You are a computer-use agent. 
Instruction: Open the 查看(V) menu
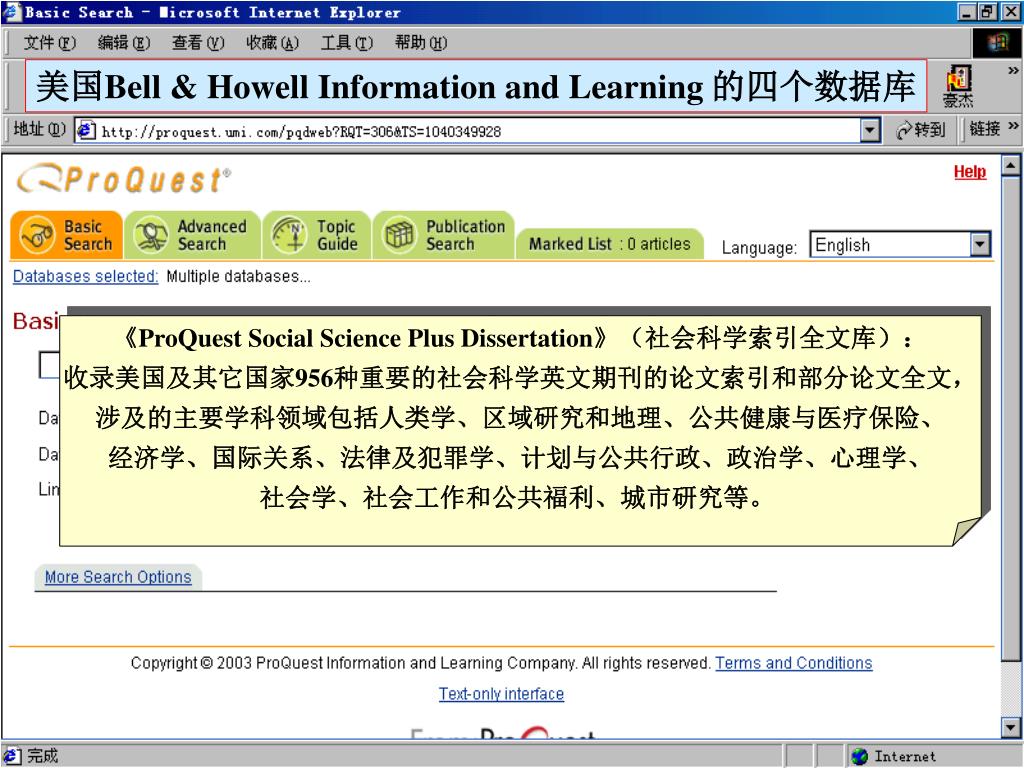(x=198, y=43)
